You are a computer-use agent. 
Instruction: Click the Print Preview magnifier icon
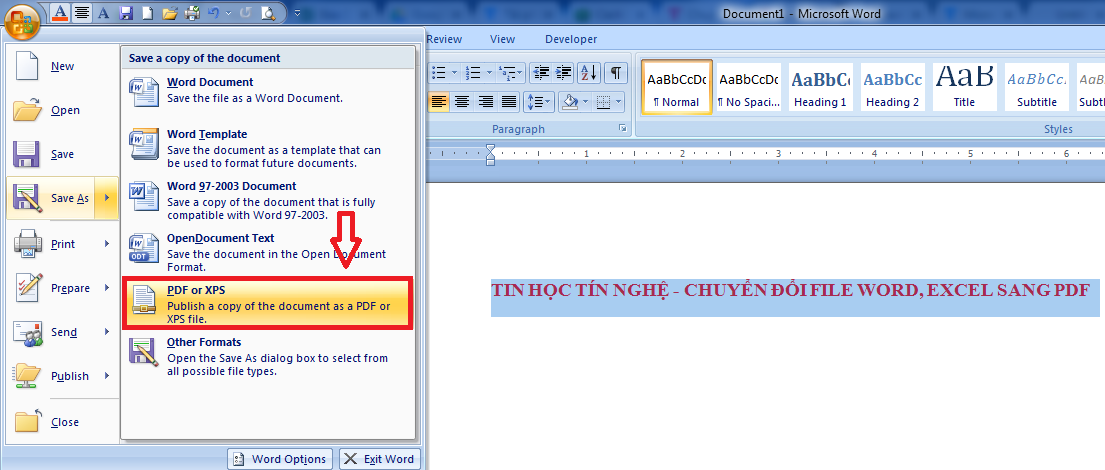click(x=268, y=13)
